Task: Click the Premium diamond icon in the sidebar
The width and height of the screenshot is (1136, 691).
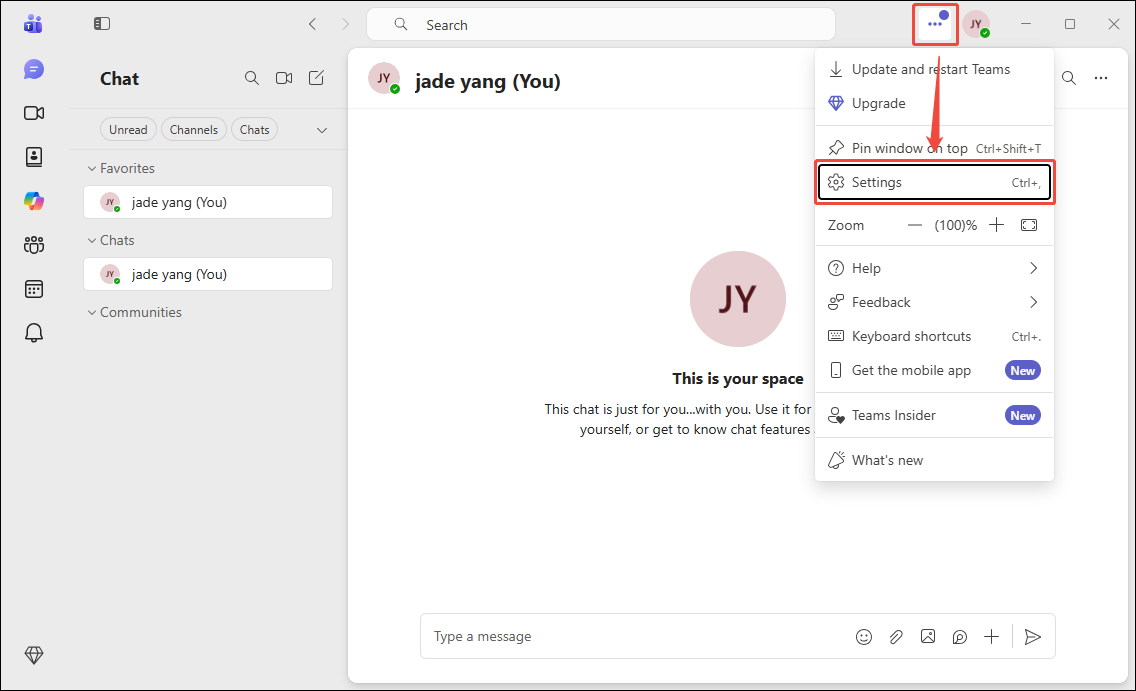Action: [x=33, y=655]
